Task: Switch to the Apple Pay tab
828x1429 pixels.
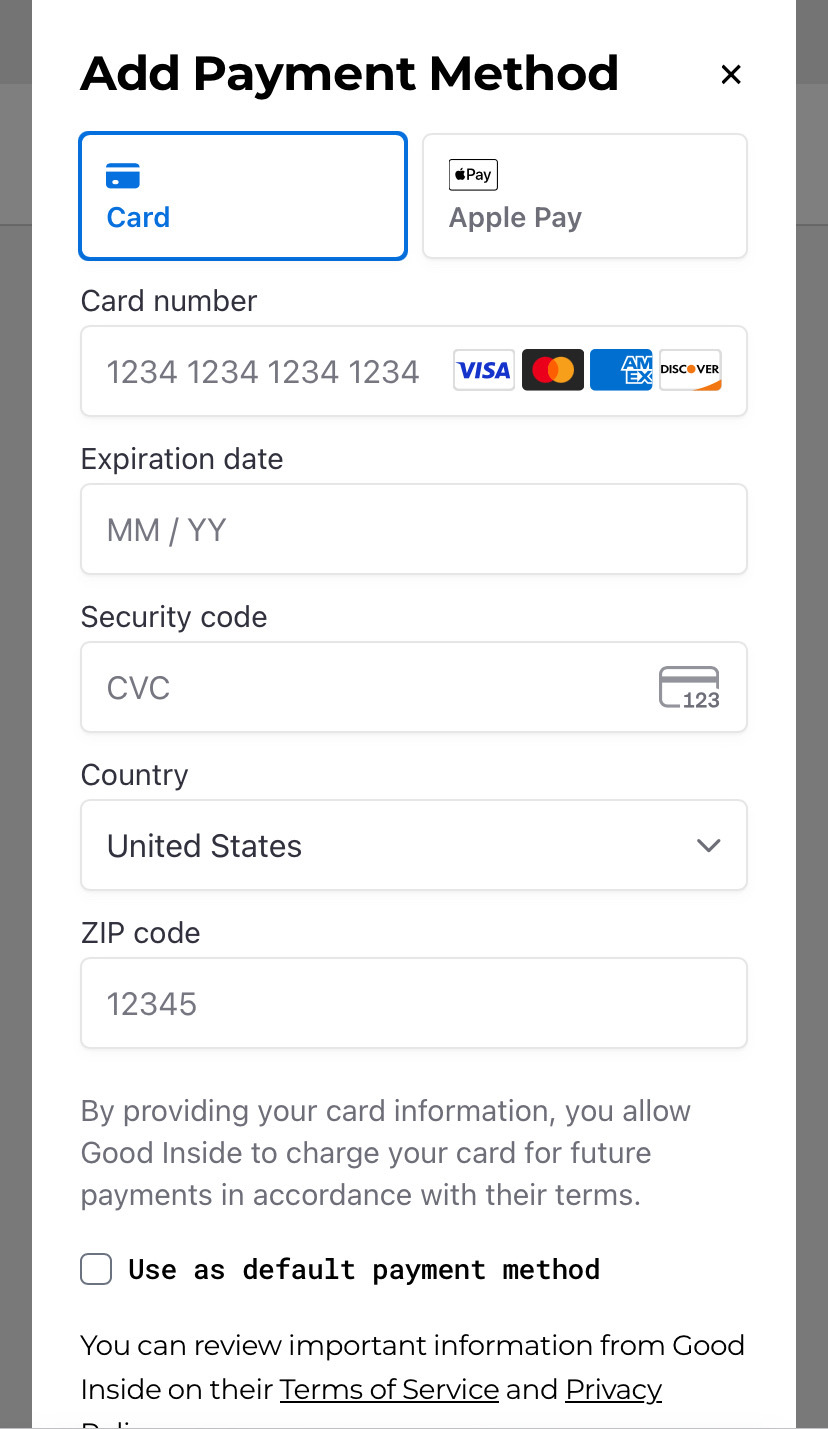Action: click(585, 196)
